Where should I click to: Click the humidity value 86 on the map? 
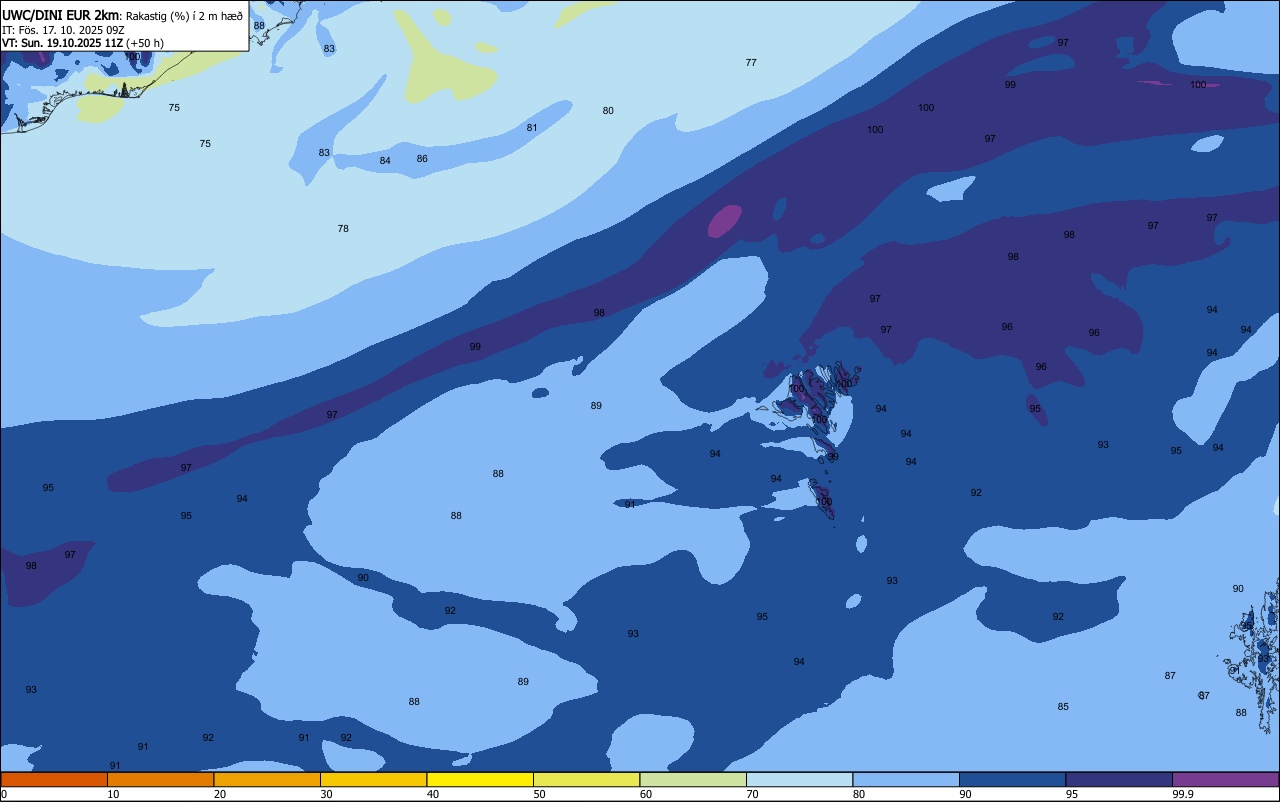[422, 158]
